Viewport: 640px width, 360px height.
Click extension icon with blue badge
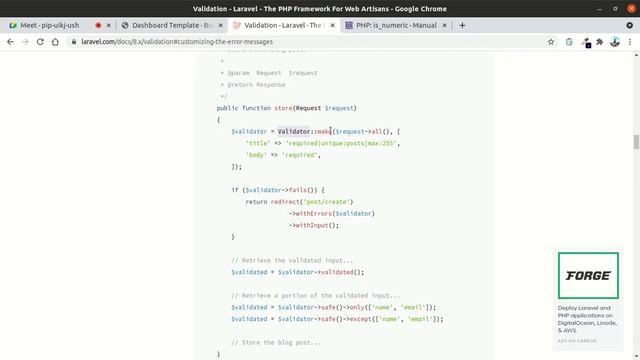tap(587, 42)
